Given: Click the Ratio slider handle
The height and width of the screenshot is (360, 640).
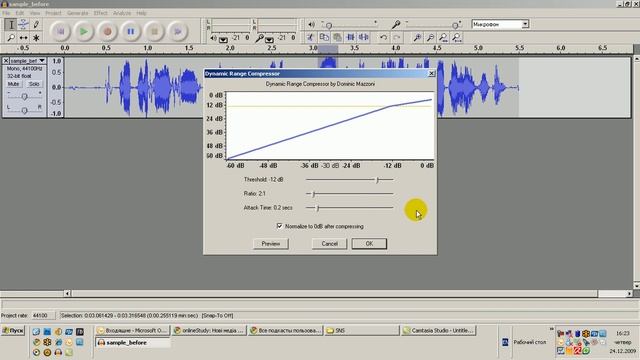Looking at the screenshot, I should 313,194.
